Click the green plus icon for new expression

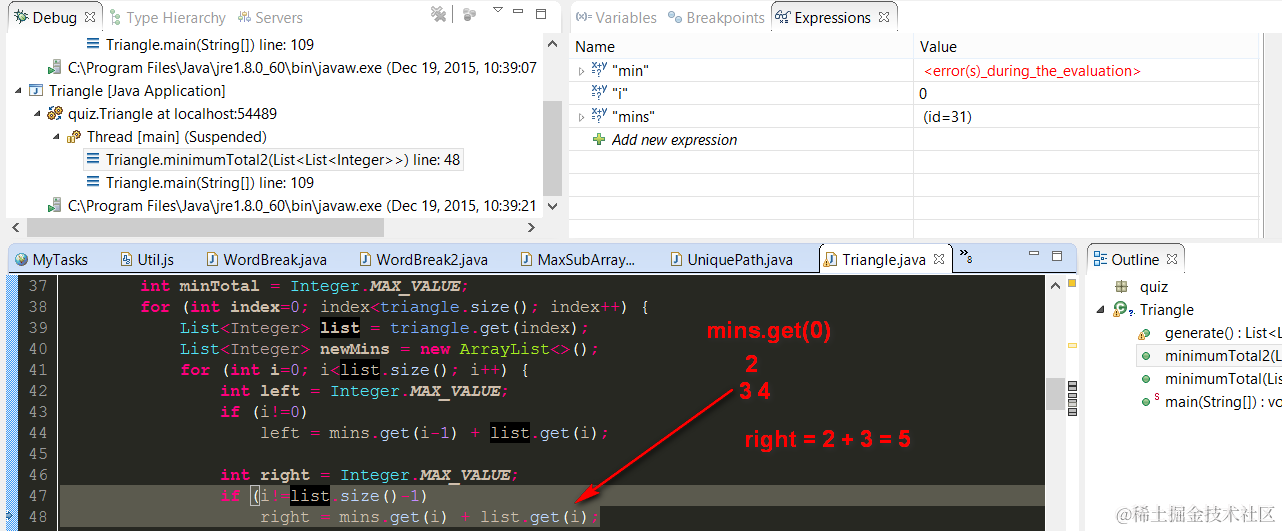(x=600, y=140)
